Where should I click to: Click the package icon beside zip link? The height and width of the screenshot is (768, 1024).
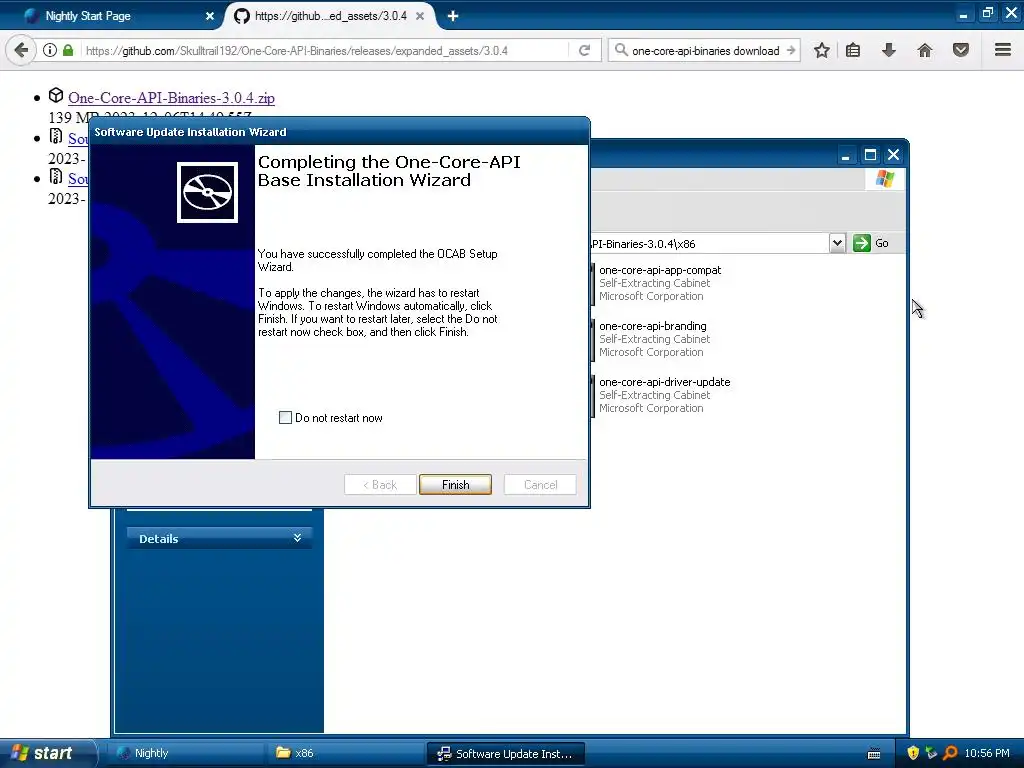(56, 96)
